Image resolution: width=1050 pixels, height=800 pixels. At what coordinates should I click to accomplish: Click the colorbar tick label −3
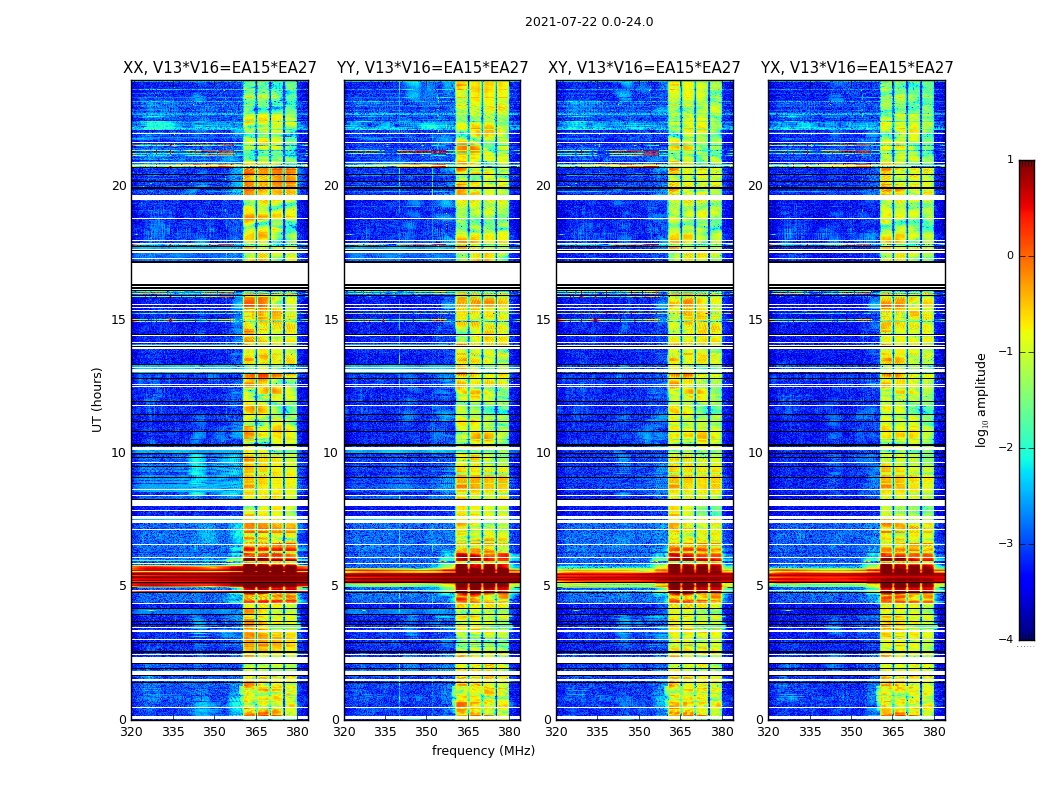tap(1006, 544)
